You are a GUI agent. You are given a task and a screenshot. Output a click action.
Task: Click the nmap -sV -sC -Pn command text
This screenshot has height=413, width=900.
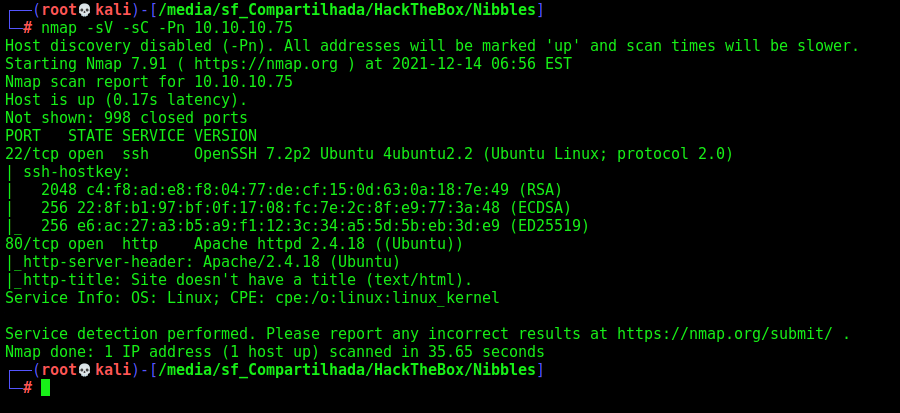click(x=167, y=28)
